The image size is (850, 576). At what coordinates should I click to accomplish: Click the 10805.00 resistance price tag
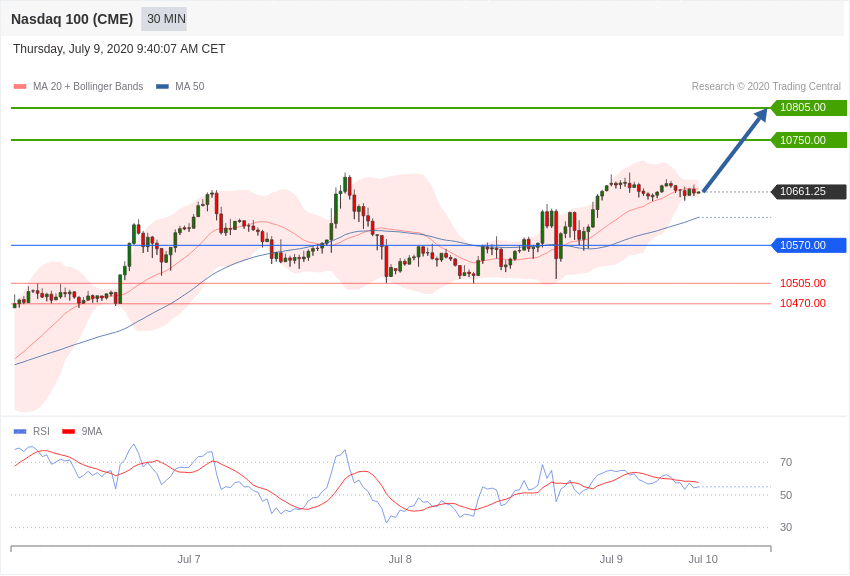[x=809, y=107]
